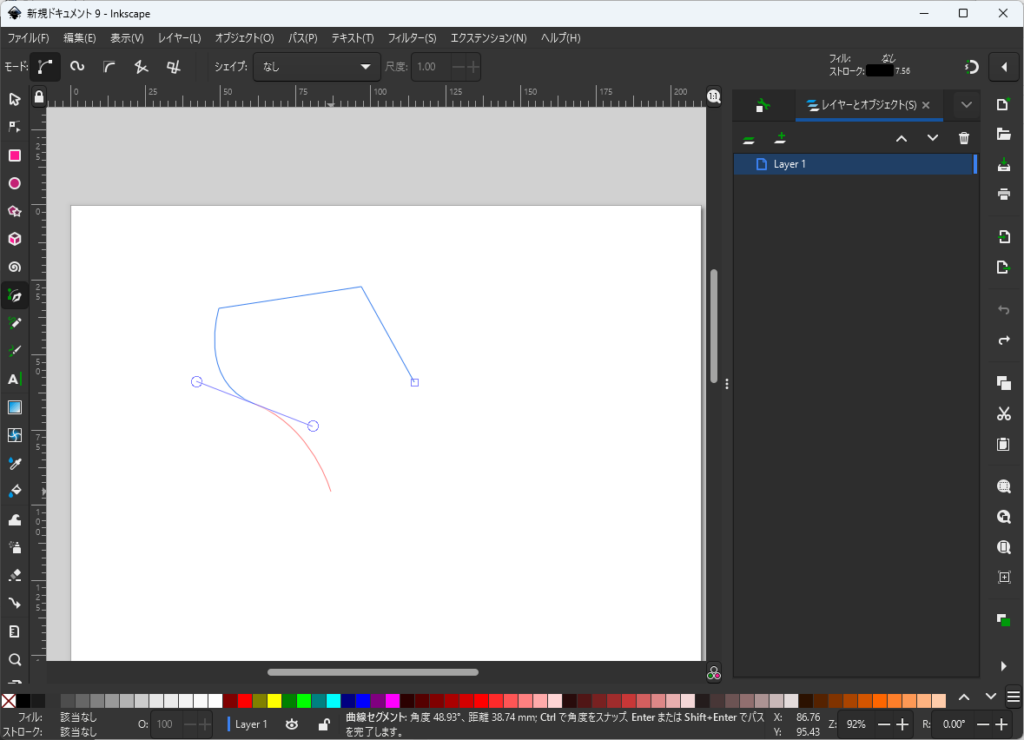Click the cut scissors icon

(1004, 413)
